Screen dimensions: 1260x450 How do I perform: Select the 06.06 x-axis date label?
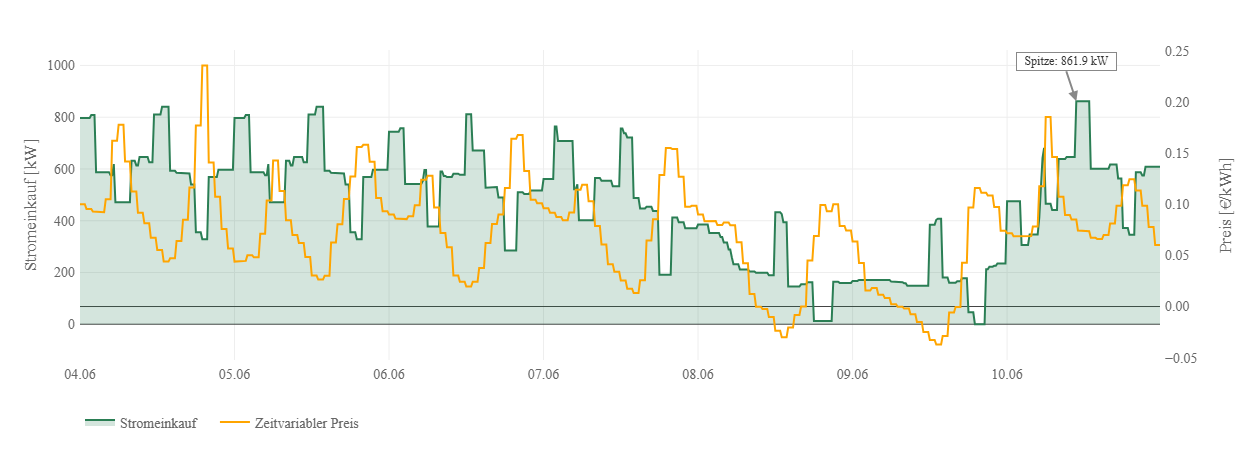(x=388, y=375)
